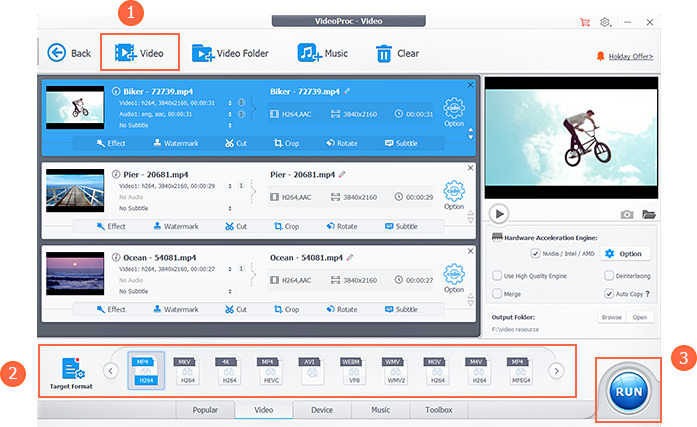Open Target Format settings
This screenshot has width=697, height=427.
[x=71, y=373]
